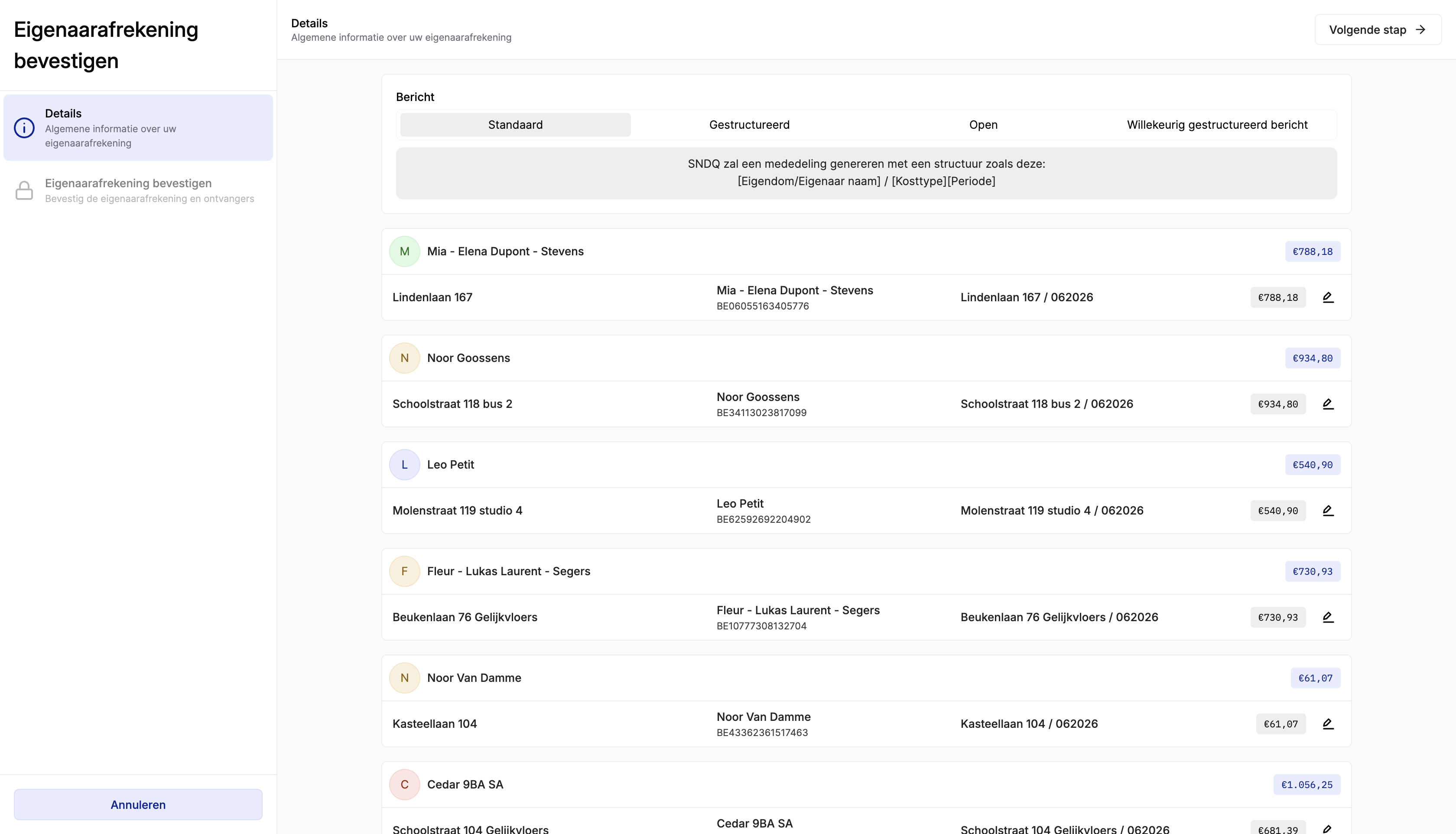Viewport: 1456px width, 834px height.
Task: Click the €1.056,25 total badge for Cedar
Action: (1306, 784)
